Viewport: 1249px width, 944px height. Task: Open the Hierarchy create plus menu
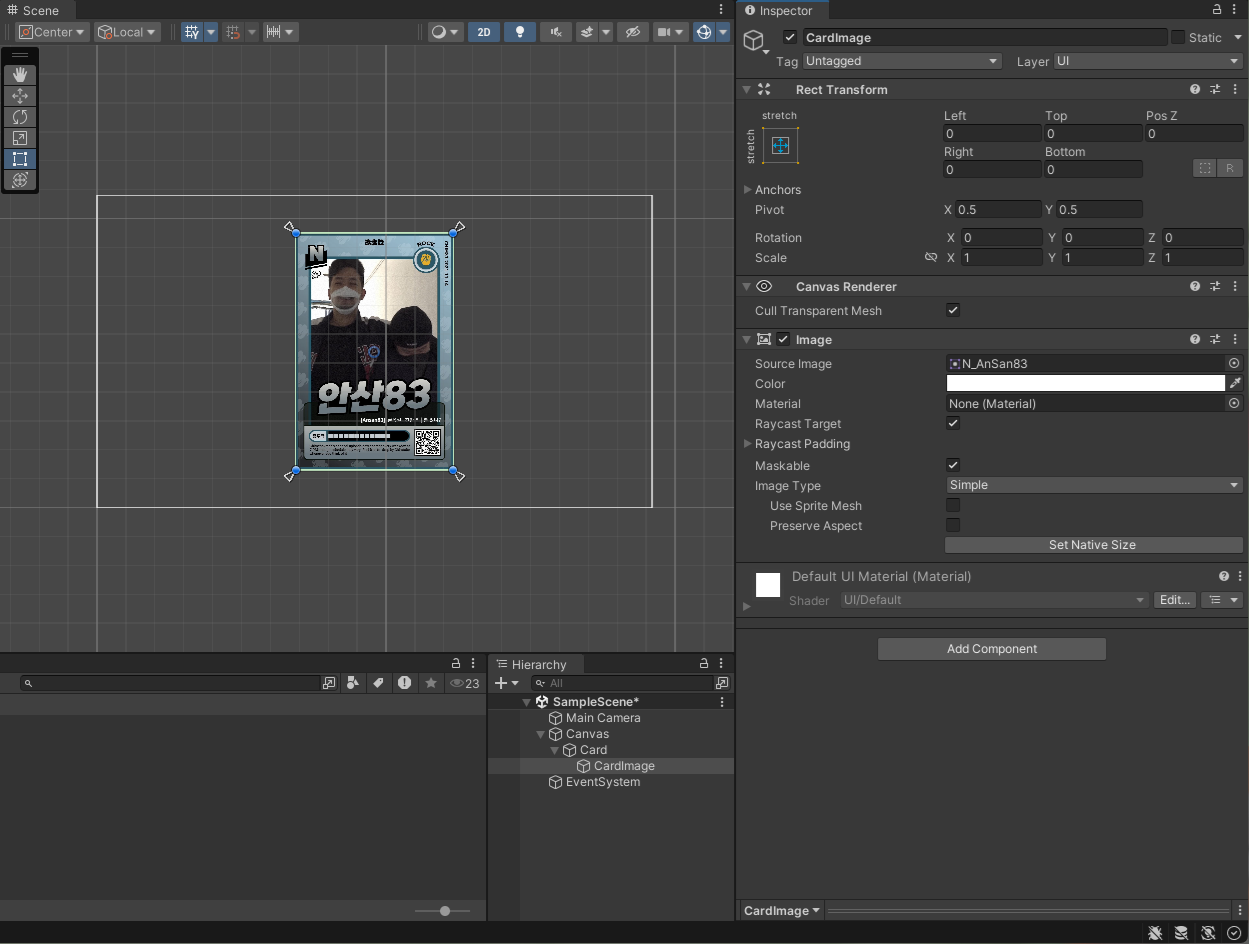(507, 683)
